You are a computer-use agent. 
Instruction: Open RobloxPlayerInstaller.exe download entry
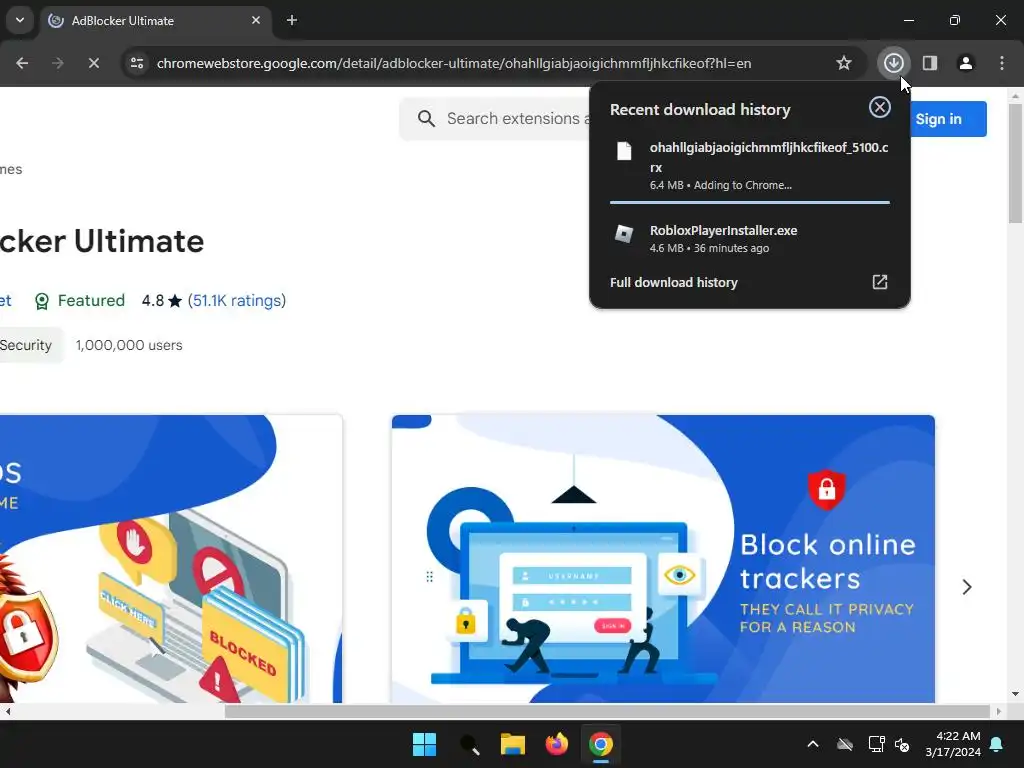(750, 238)
